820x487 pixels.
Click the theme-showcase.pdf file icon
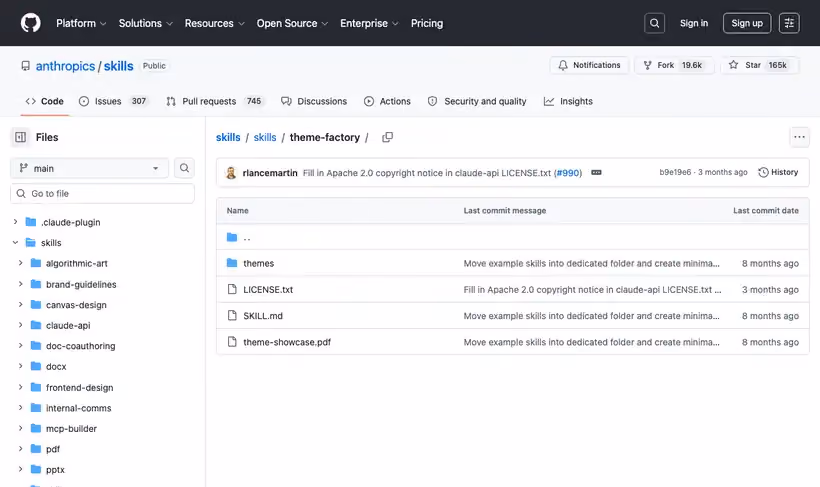click(x=232, y=342)
